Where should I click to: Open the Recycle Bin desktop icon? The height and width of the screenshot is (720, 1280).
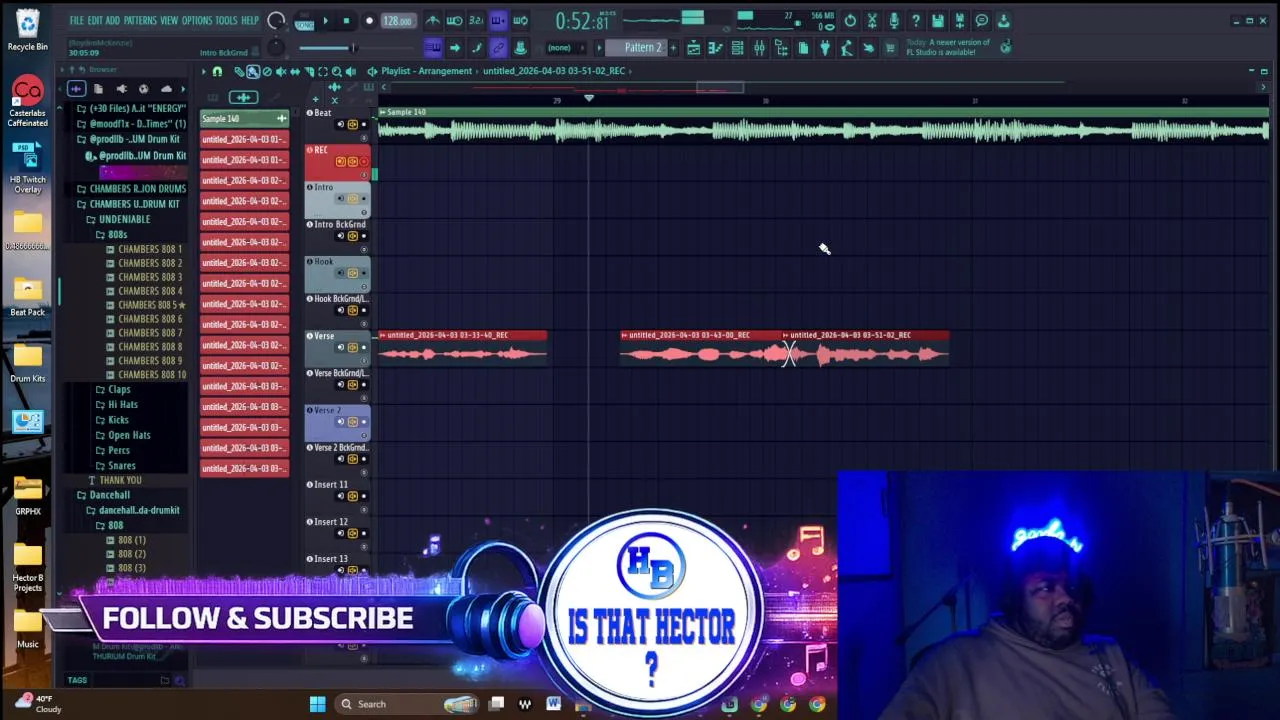(27, 29)
